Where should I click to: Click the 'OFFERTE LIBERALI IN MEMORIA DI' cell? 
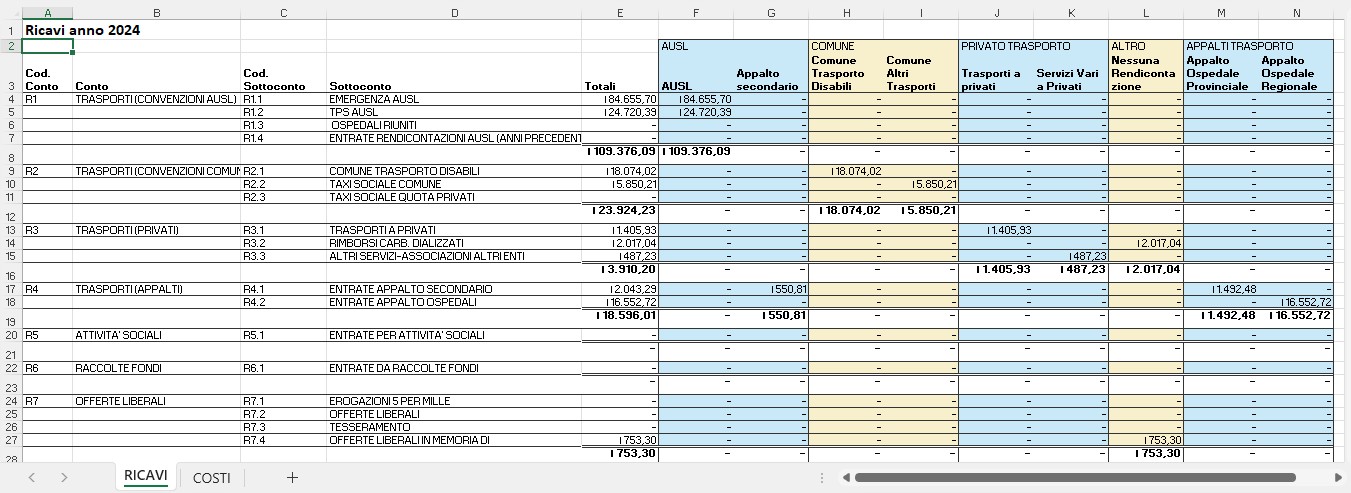tap(454, 440)
